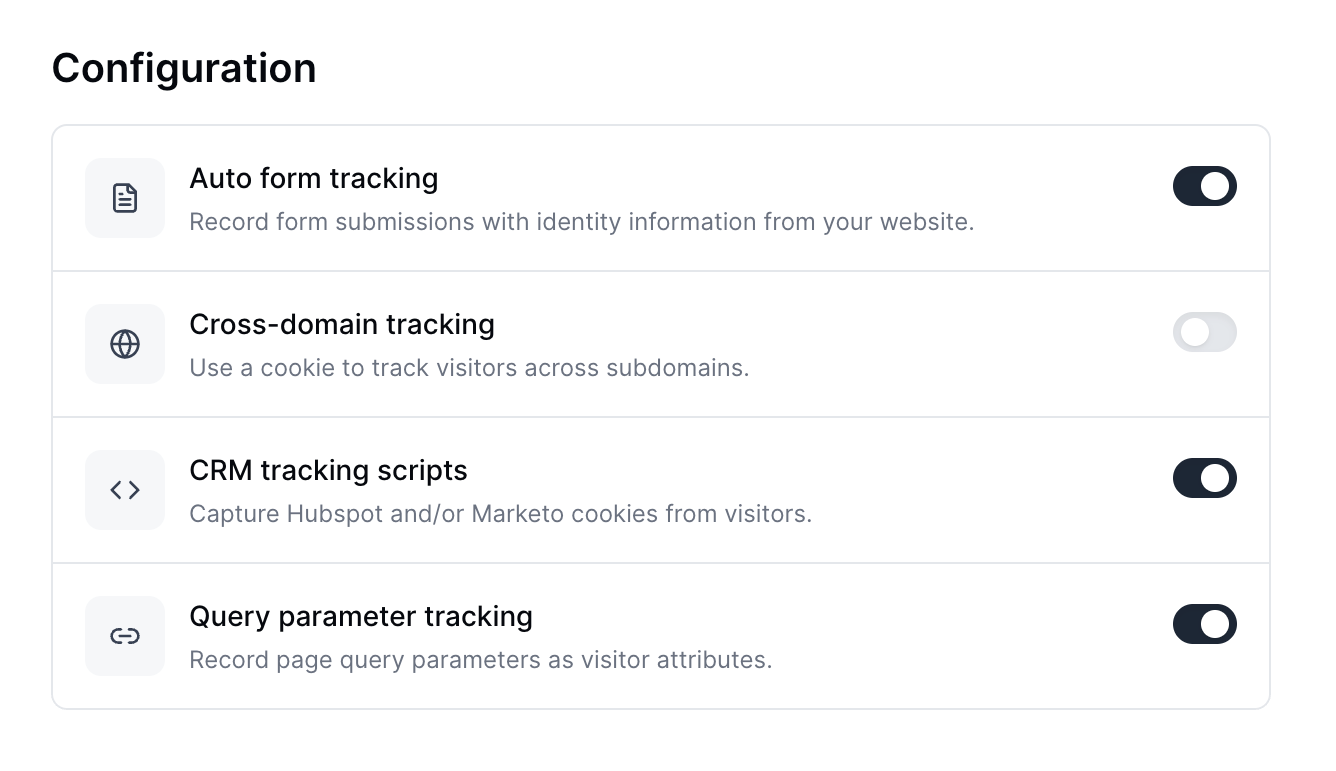
Task: Click the 'Record page query parameters' description
Action: [480, 660]
